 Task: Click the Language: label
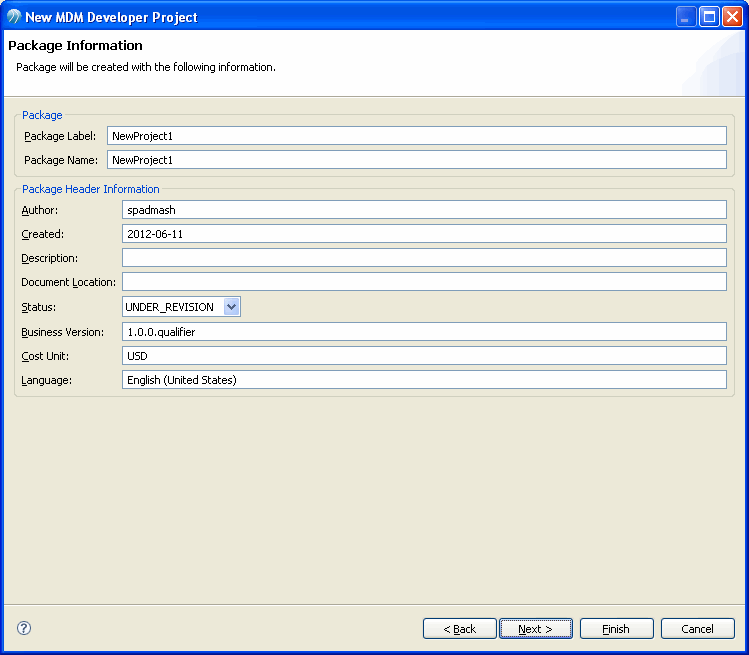[x=46, y=380]
